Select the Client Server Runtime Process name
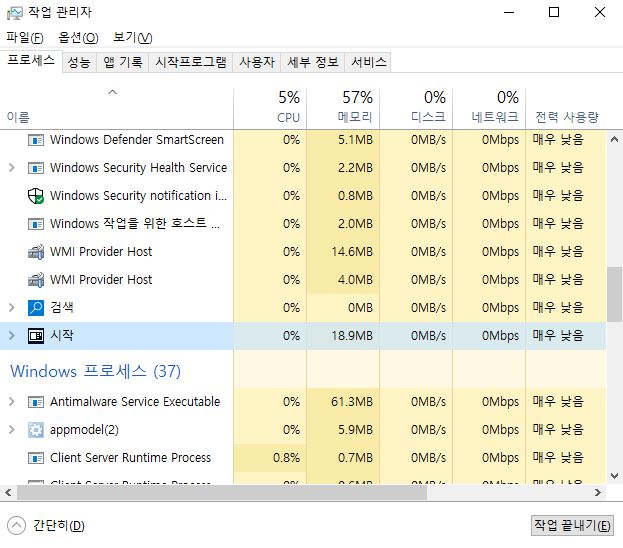The image size is (623, 548). pos(130,458)
